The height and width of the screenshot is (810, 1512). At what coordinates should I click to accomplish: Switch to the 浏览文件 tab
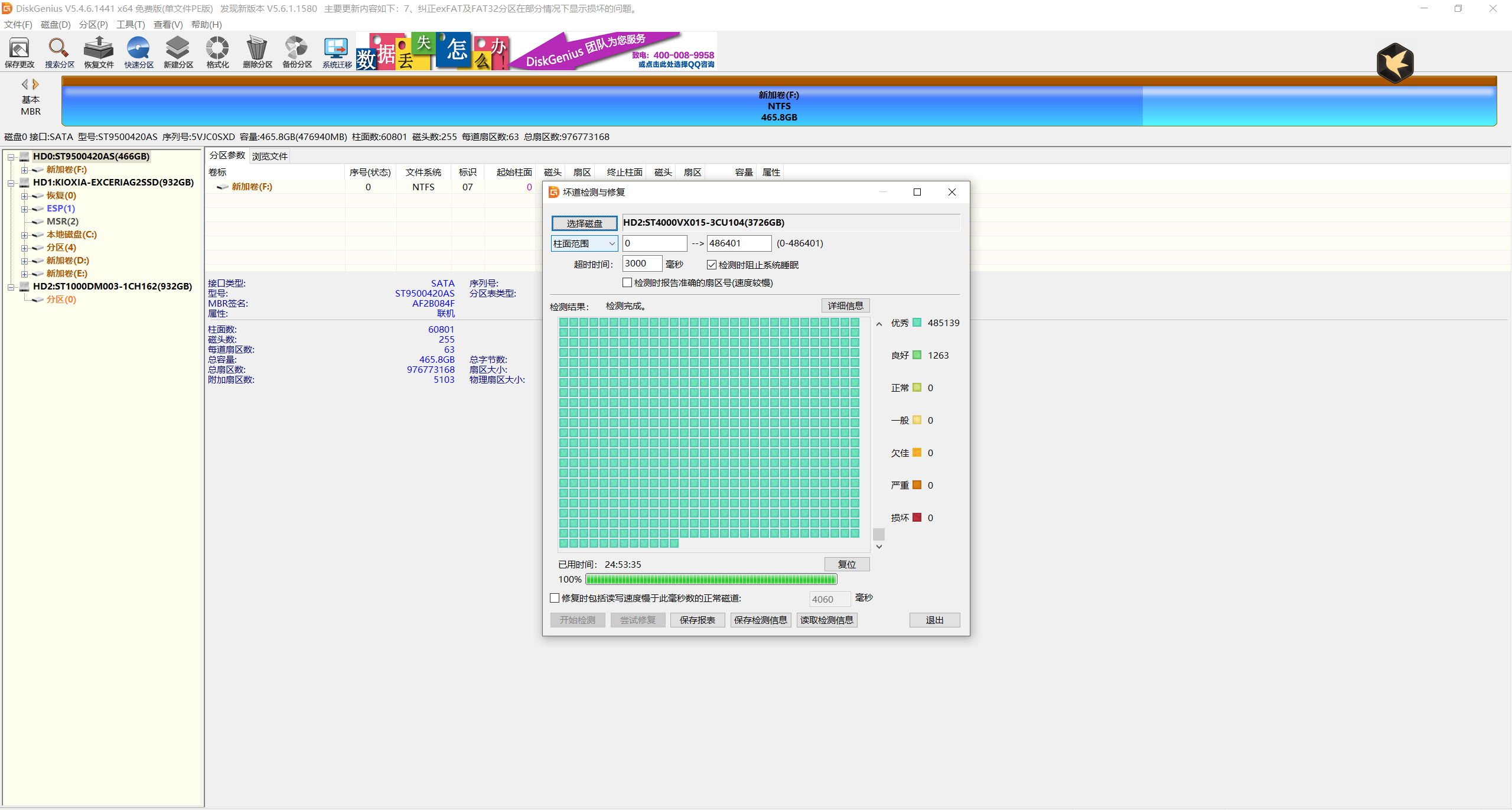270,157
